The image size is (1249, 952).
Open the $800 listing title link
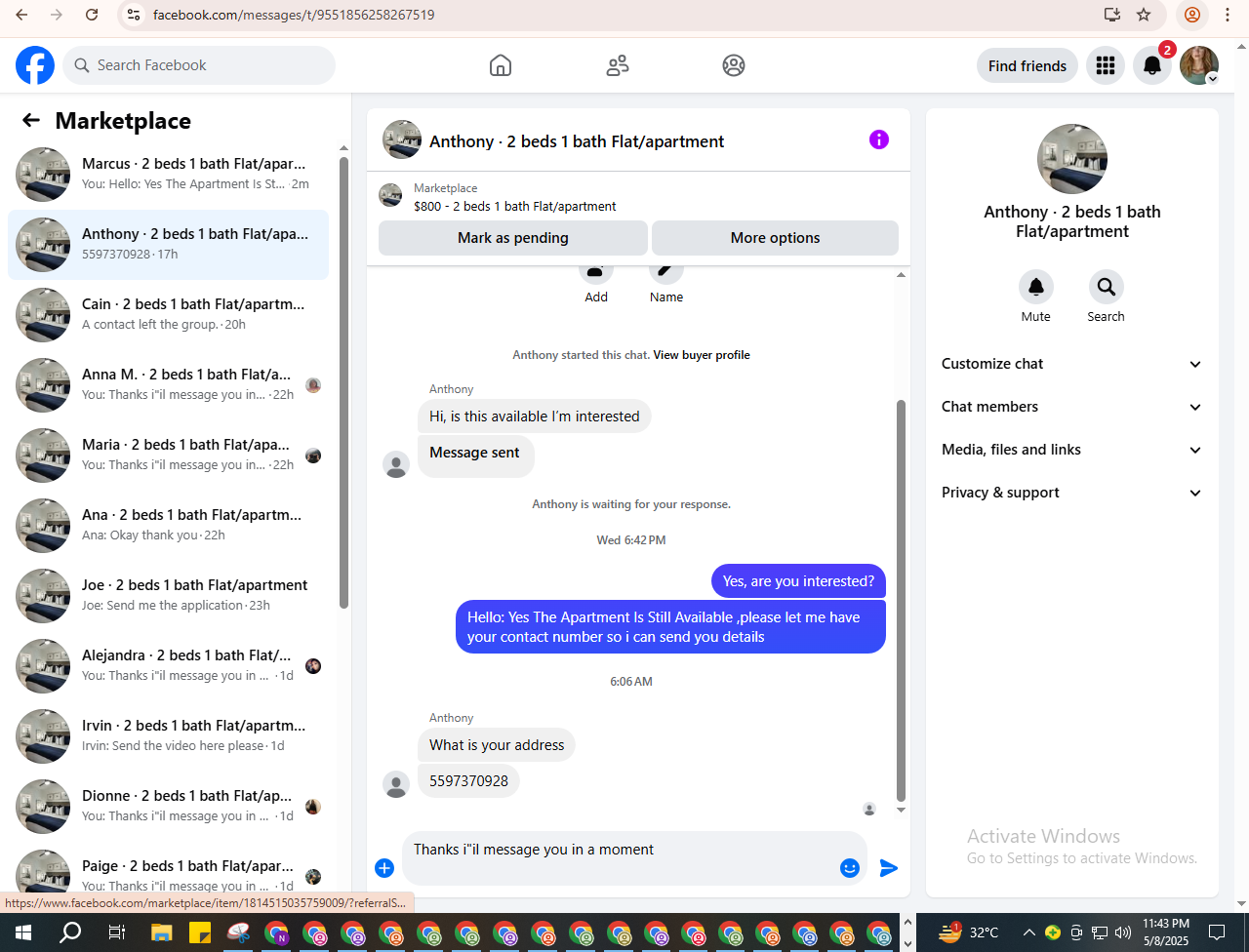[514, 206]
